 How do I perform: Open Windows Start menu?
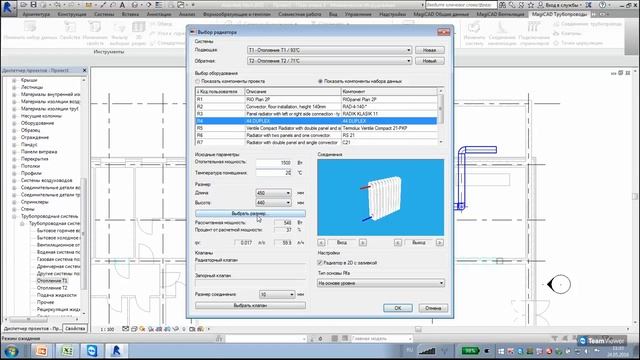pos(11,351)
